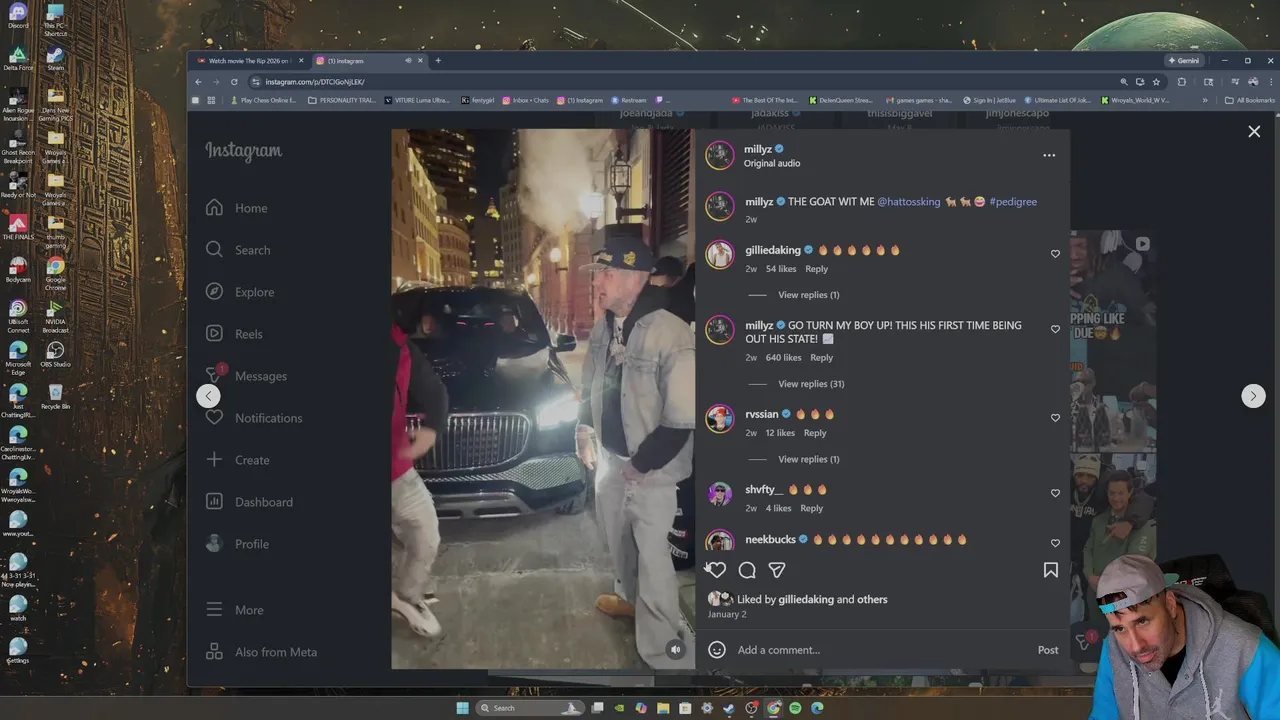This screenshot has height=720, width=1280.
Task: Click the video to pause it
Action: 543,399
